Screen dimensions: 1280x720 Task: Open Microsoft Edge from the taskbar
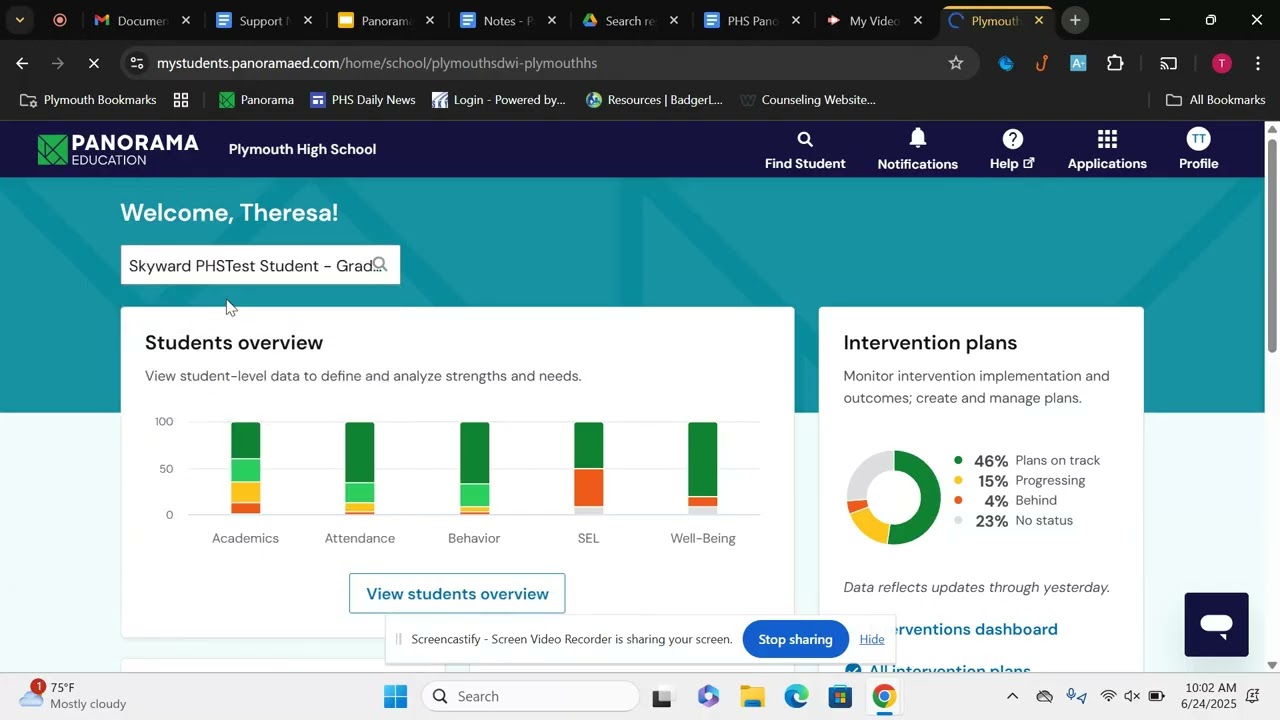click(x=796, y=696)
